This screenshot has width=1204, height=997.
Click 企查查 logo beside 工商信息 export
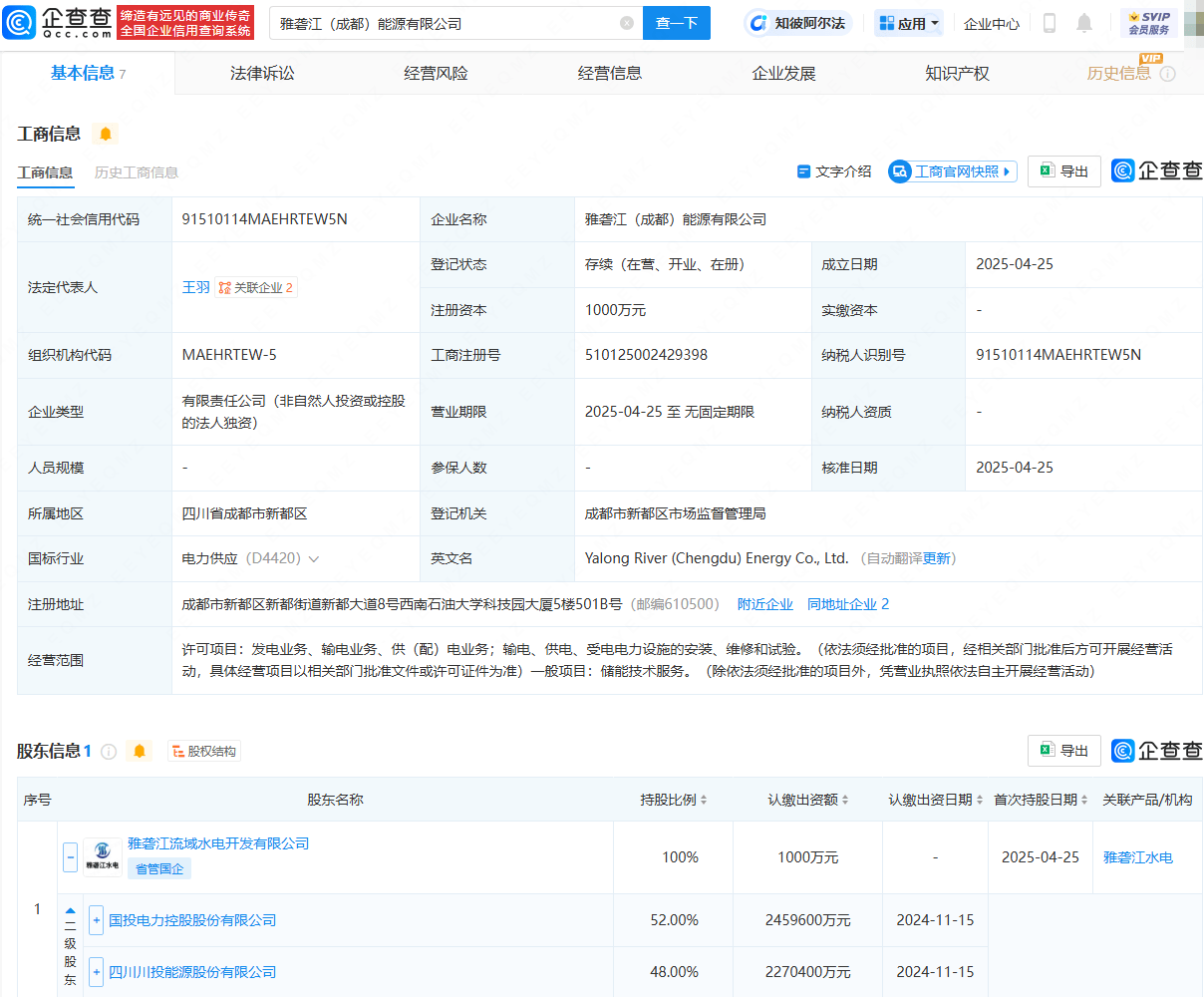(x=1157, y=171)
